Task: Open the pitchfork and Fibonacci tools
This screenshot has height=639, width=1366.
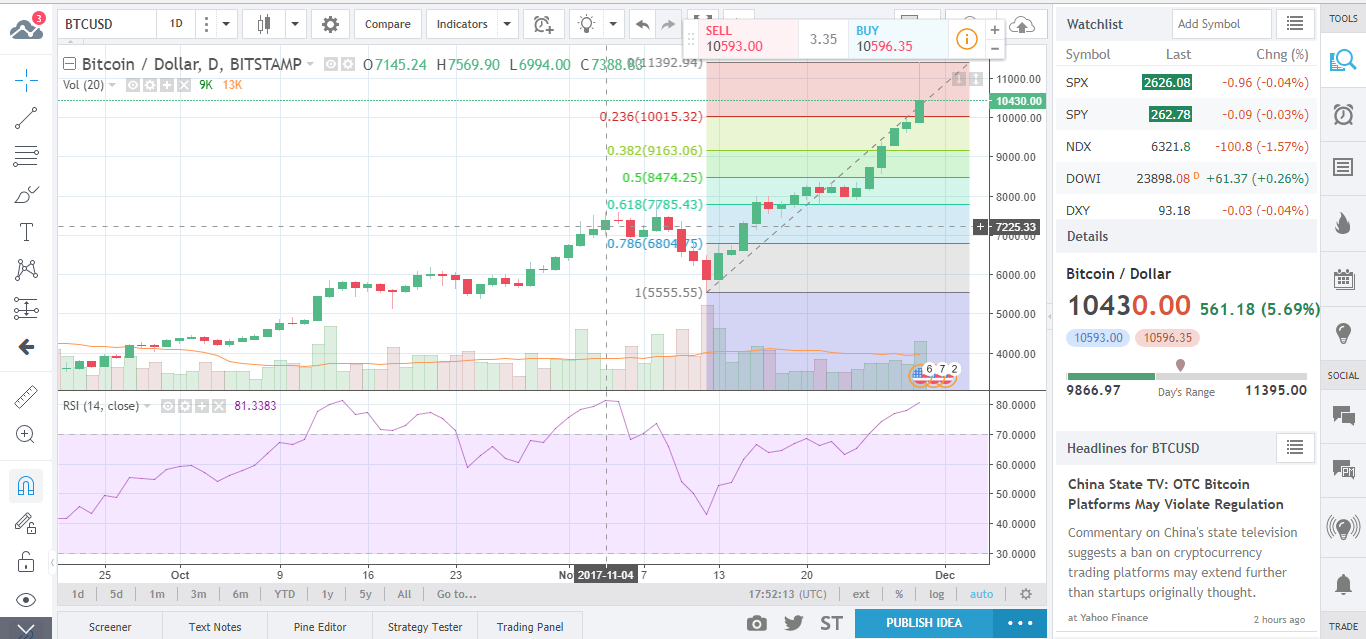Action: pyautogui.click(x=27, y=156)
